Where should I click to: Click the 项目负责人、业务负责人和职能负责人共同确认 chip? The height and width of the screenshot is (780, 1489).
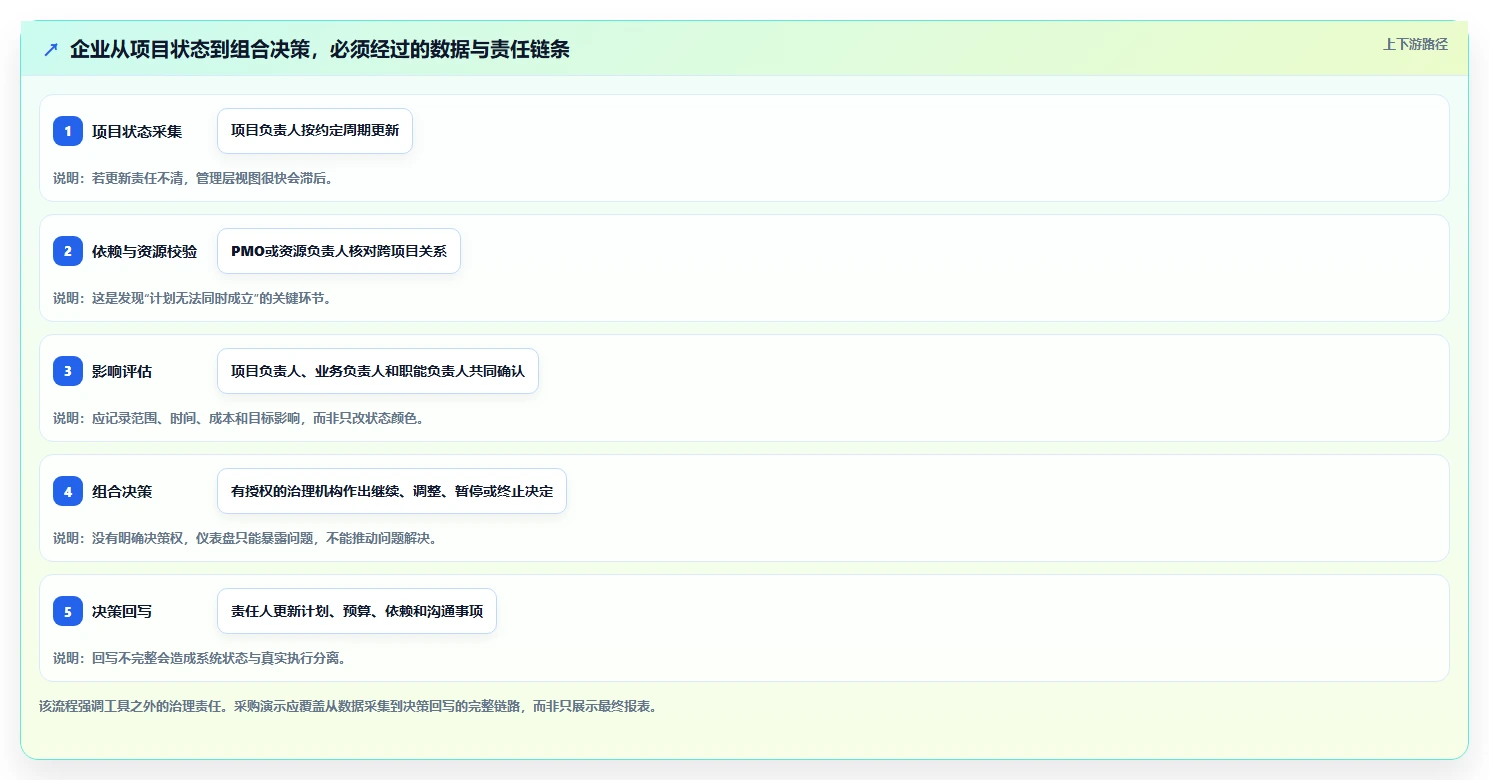click(378, 371)
